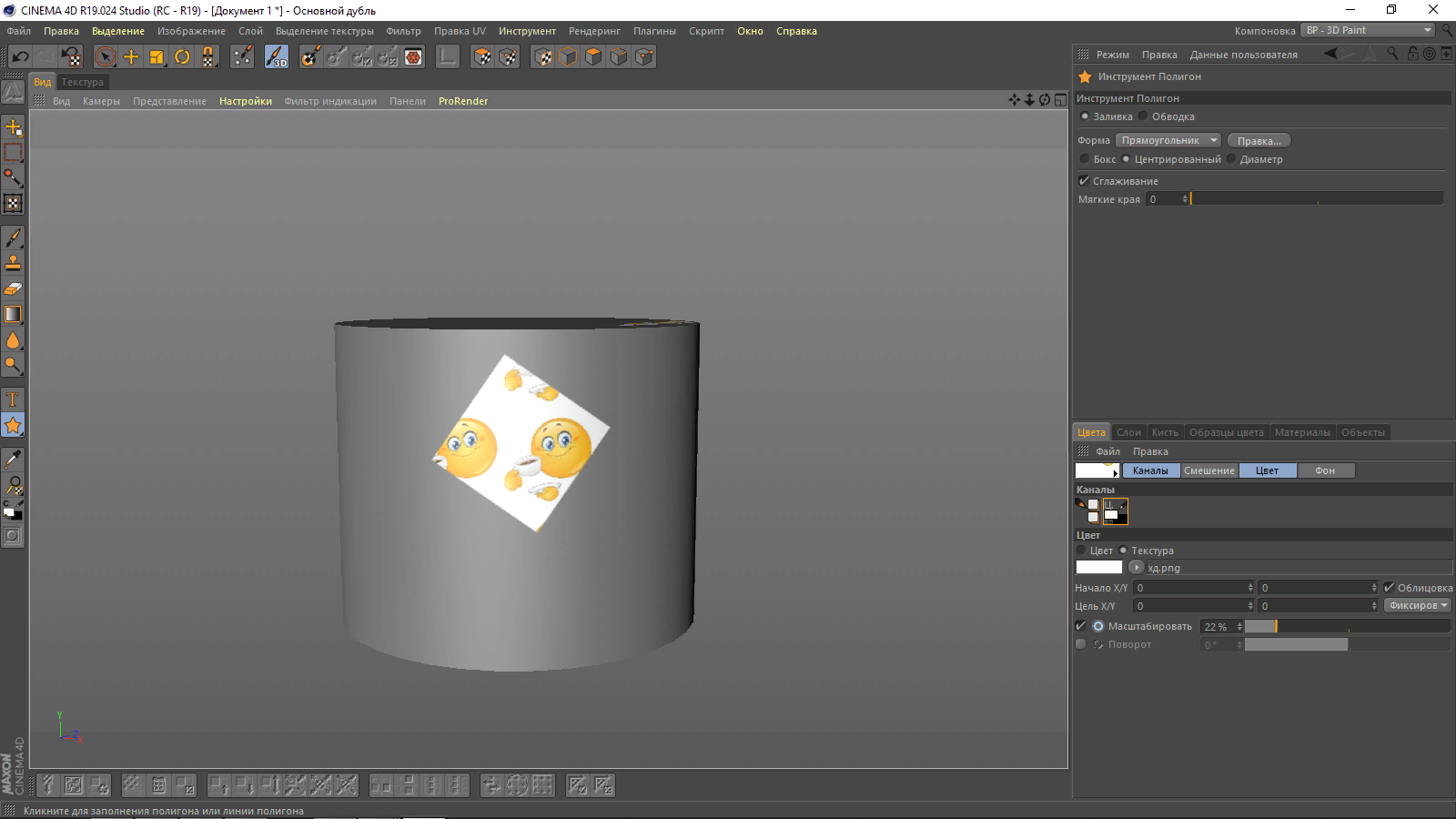Click the gradient fill tool icon

click(13, 314)
